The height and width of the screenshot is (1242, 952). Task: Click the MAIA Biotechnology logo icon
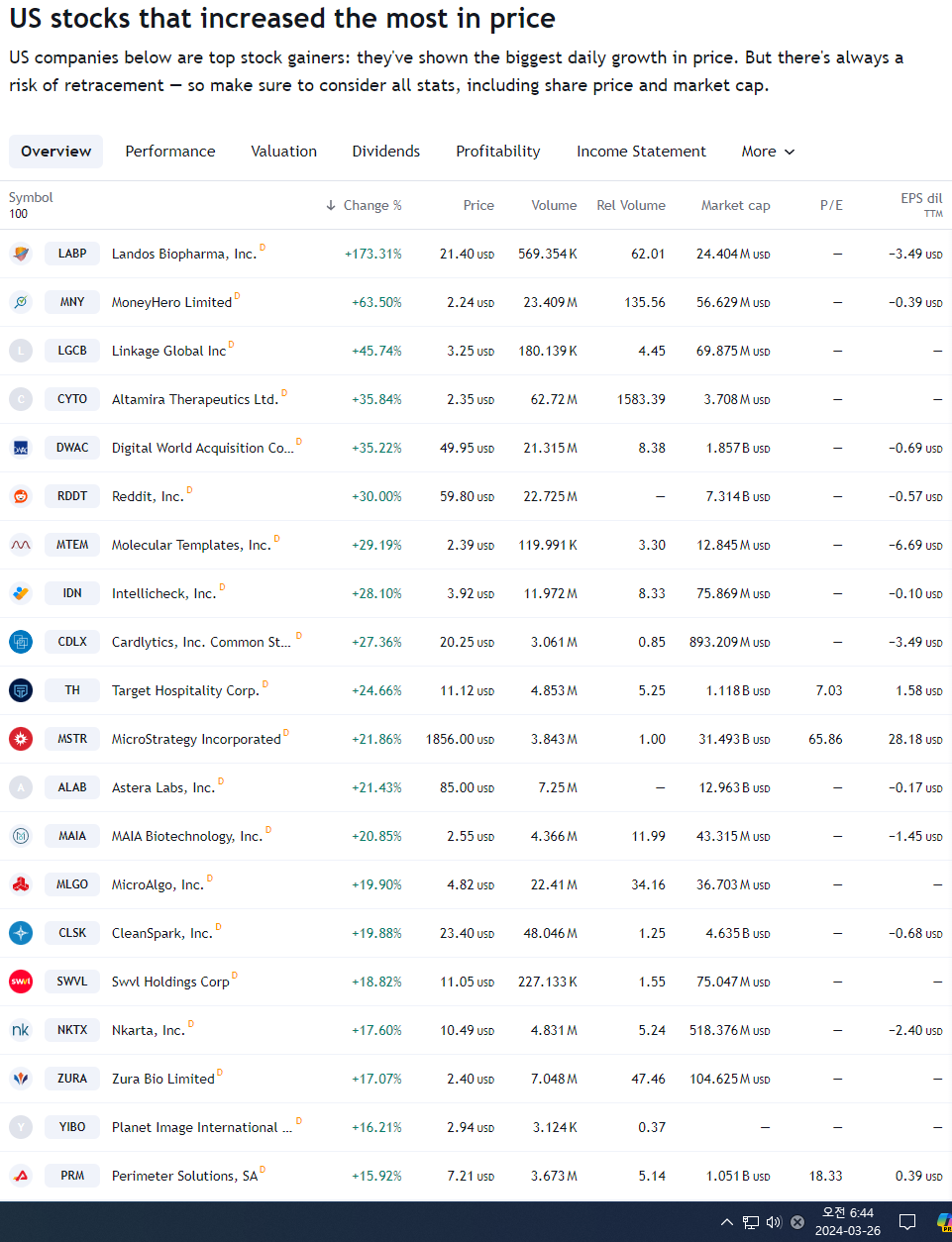(x=21, y=836)
